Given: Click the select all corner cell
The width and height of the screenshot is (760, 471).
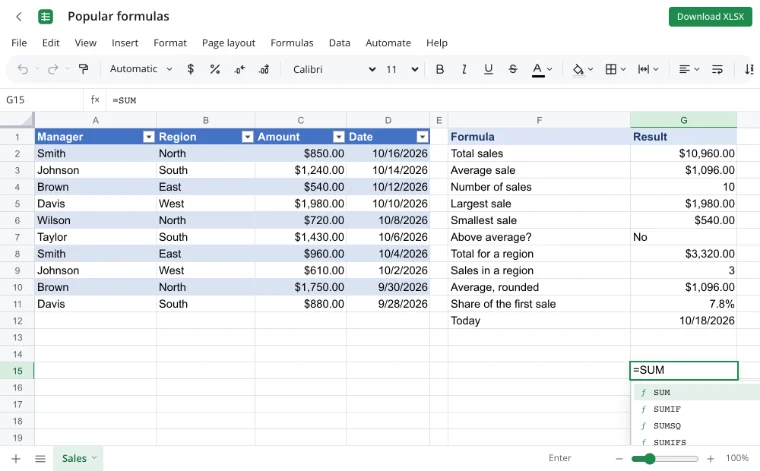Looking at the screenshot, I should (17, 120).
